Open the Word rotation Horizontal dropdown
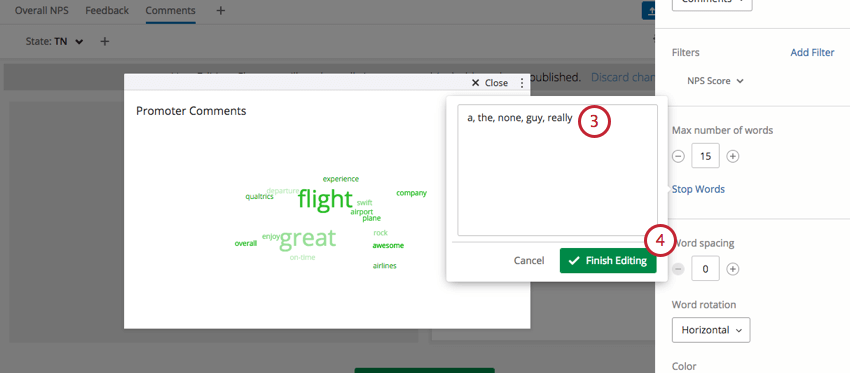The height and width of the screenshot is (373, 850). point(711,330)
